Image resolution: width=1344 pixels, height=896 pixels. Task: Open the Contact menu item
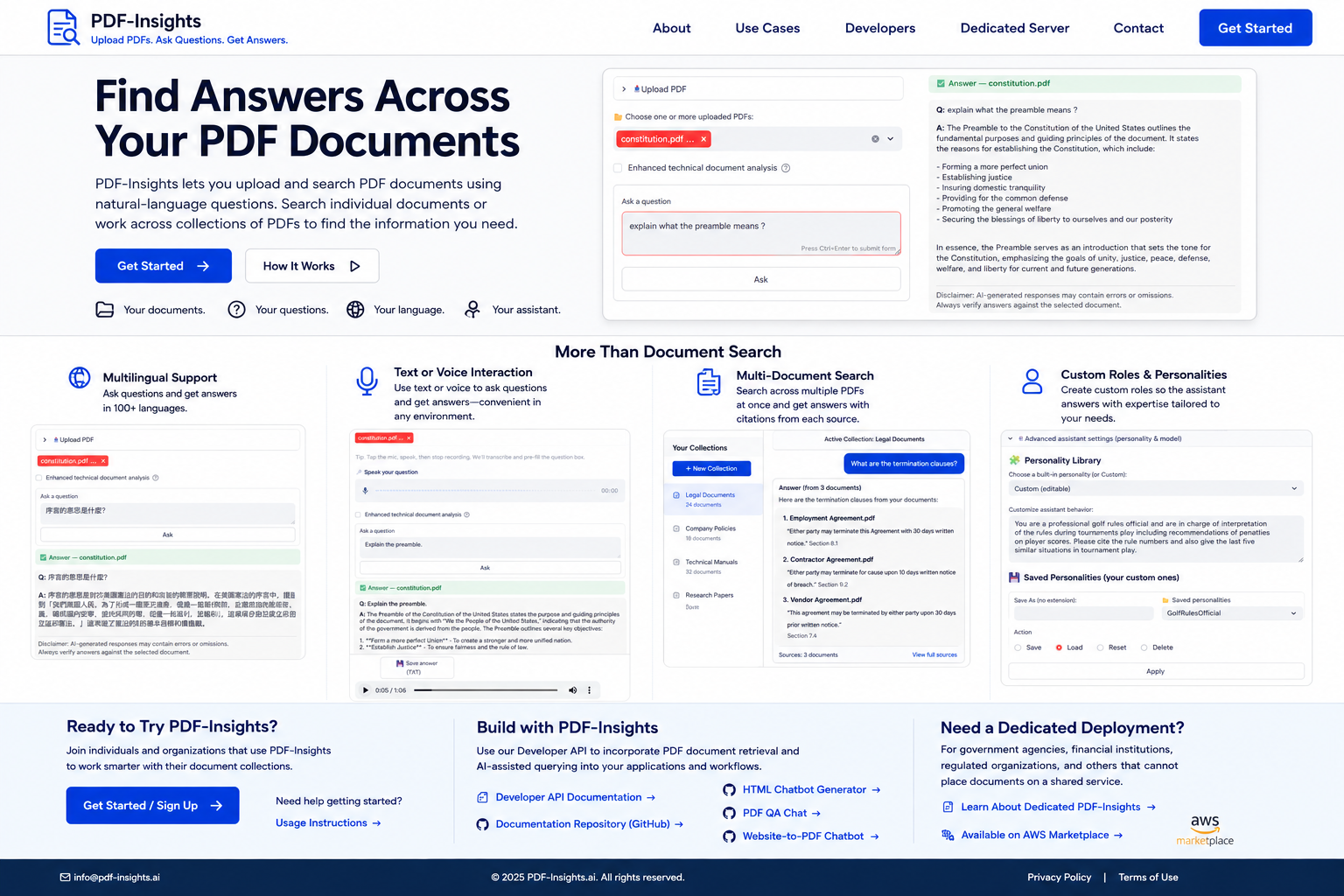pos(1138,28)
